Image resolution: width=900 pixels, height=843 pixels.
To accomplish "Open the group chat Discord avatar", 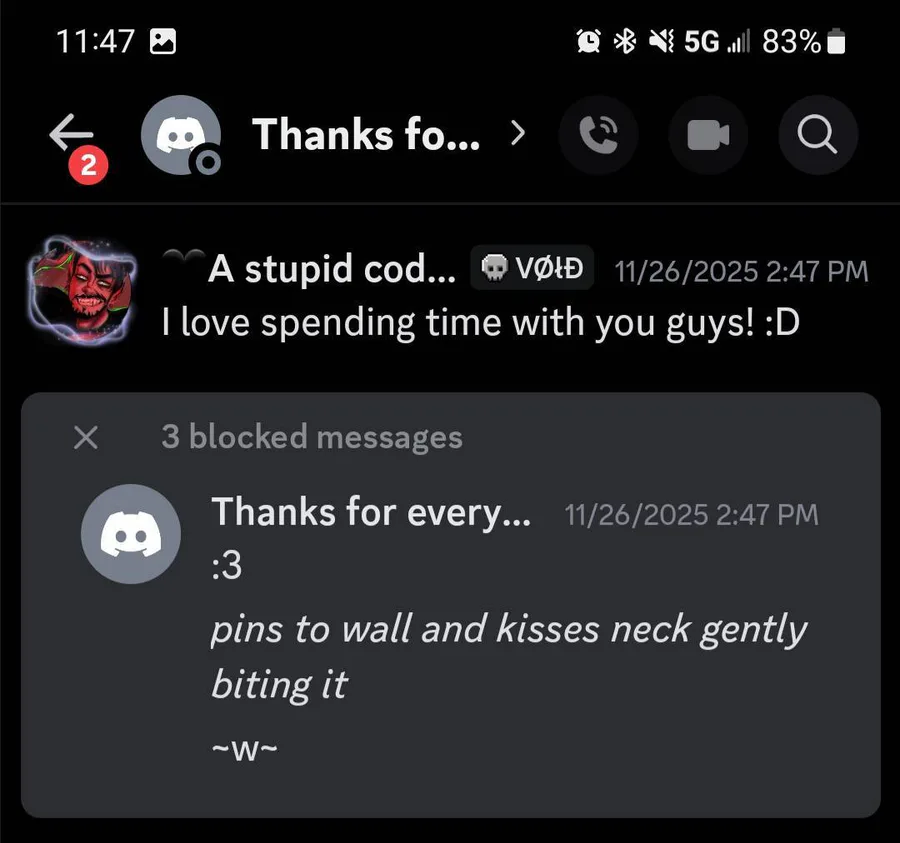I will pos(181,135).
